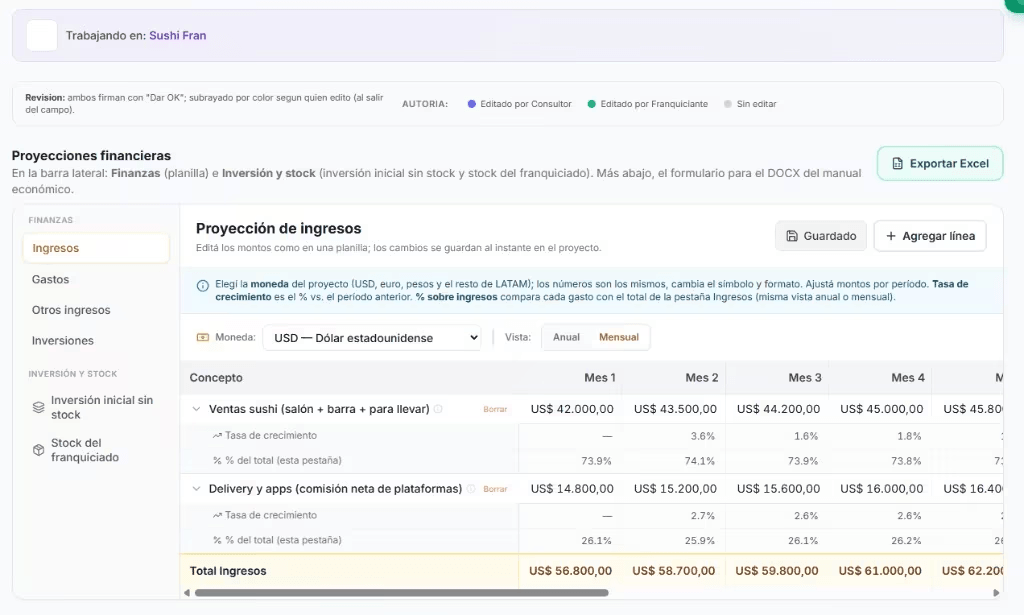The image size is (1024, 615).
Task: Click the tooltip icon after Ventas sushi label
Action: (437, 409)
